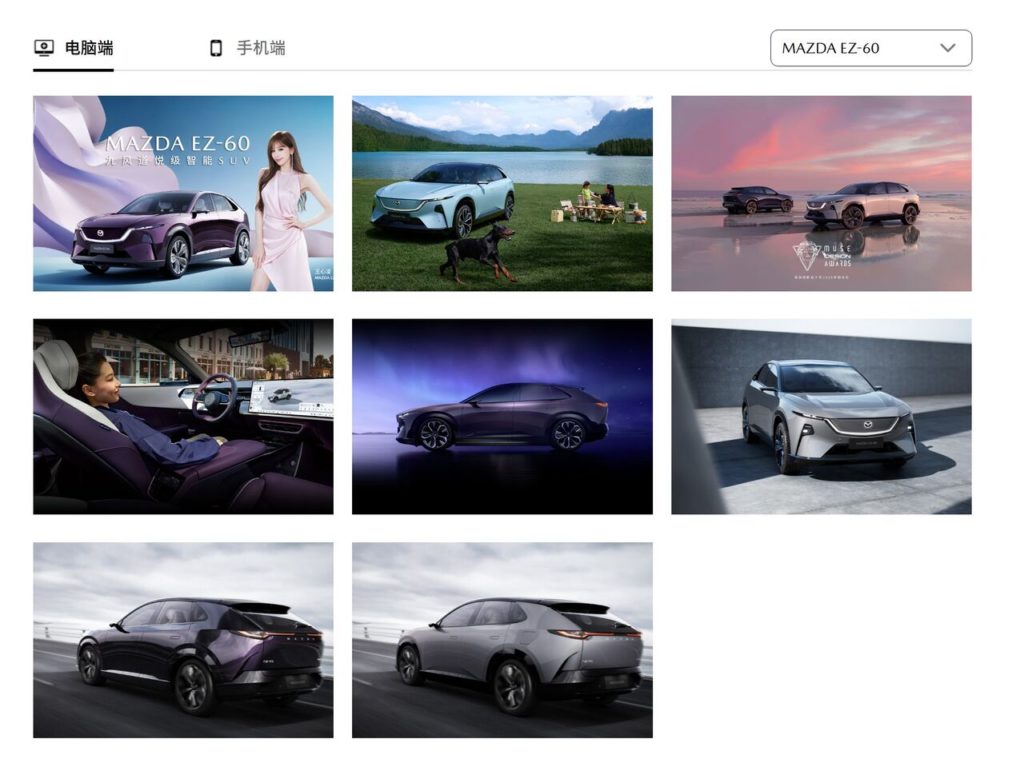Open the purple SUV rear view on road
This screenshot has height=763, width=1024.
[183, 640]
